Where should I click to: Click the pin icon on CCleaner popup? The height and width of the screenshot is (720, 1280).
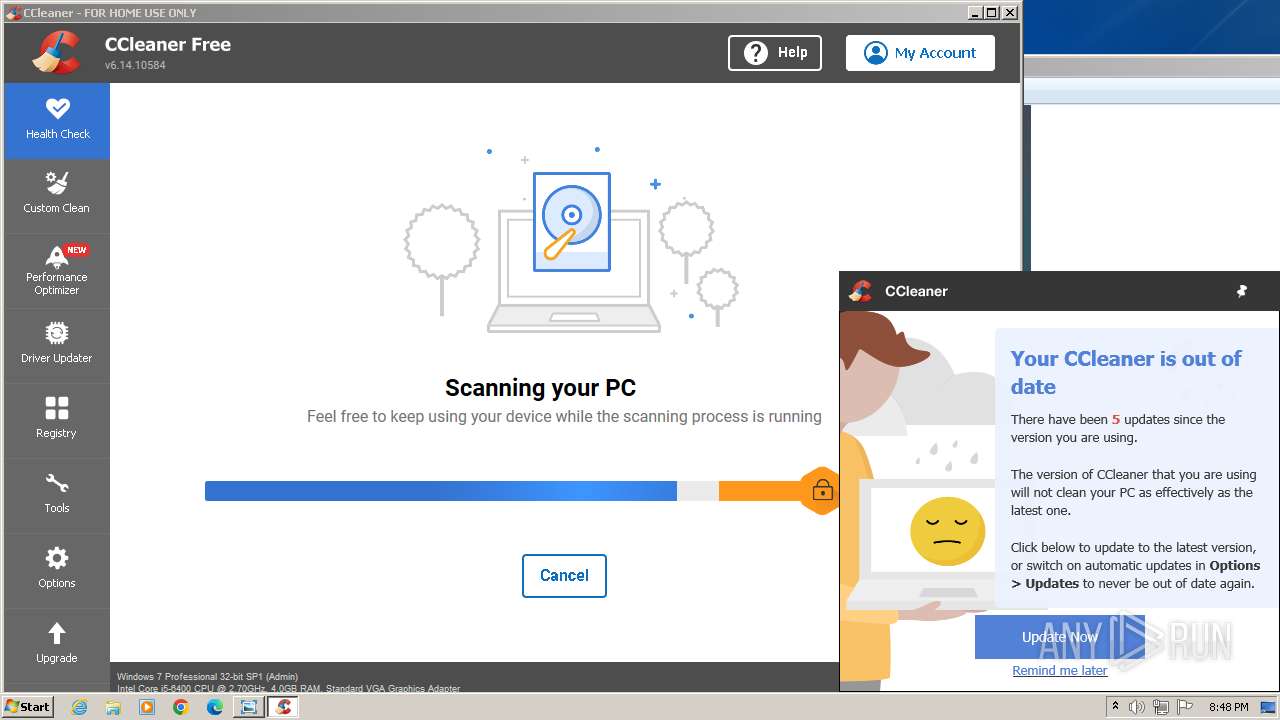(x=1242, y=291)
